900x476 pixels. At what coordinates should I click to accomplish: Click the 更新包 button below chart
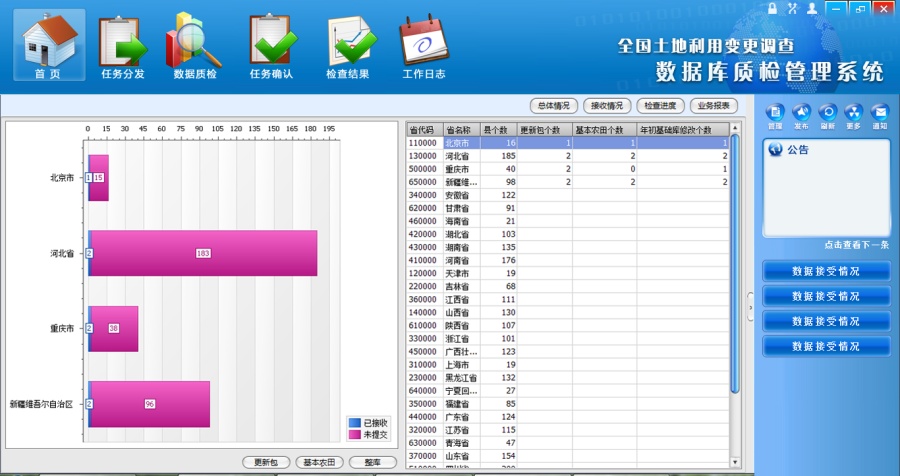coord(266,462)
